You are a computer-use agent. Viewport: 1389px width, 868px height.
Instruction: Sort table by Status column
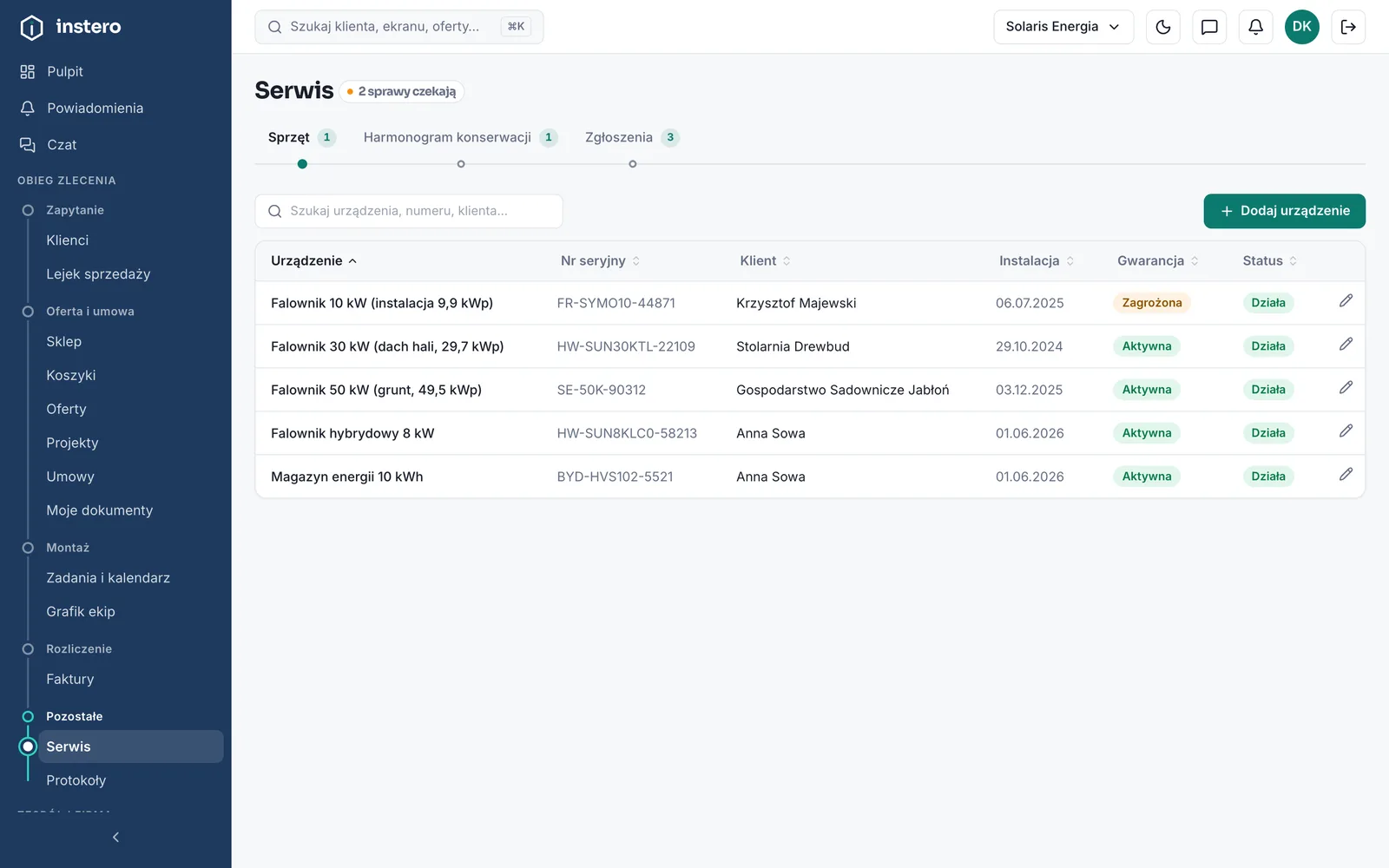[x=1270, y=260]
